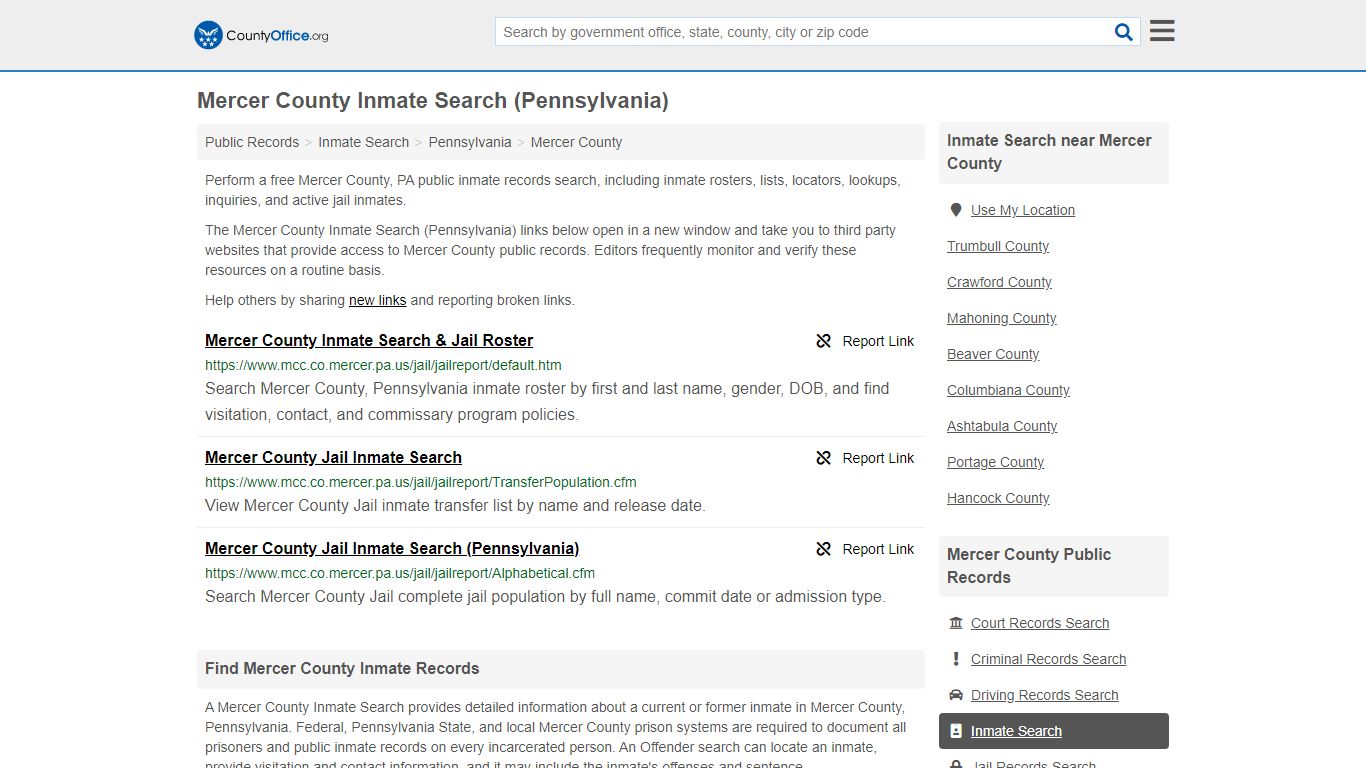Open Mercer County Jail Inmate Search link
The height and width of the screenshot is (768, 1366).
point(333,457)
